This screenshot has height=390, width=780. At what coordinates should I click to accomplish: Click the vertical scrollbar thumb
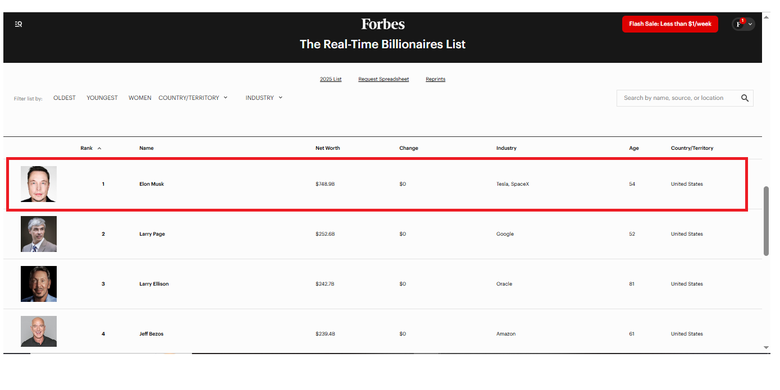[766, 221]
